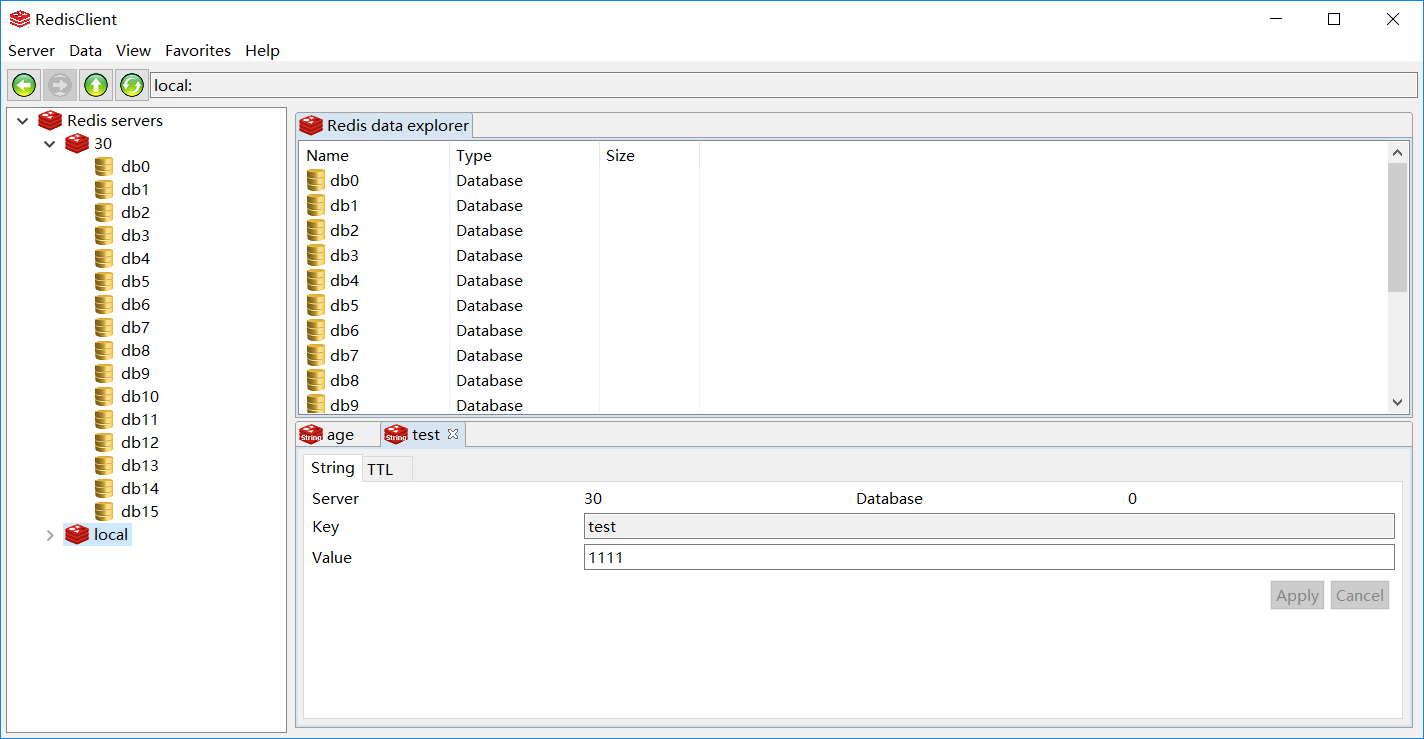The image size is (1424, 739).
Task: Switch to the age key tab
Action: 338,435
